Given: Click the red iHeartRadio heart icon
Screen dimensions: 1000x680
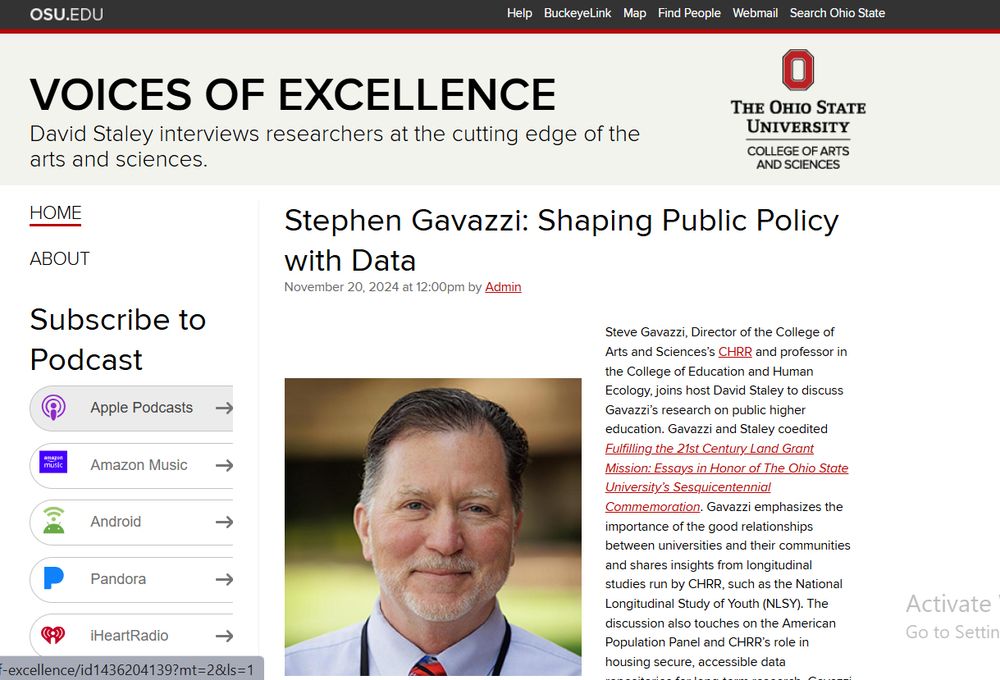Looking at the screenshot, I should [54, 636].
